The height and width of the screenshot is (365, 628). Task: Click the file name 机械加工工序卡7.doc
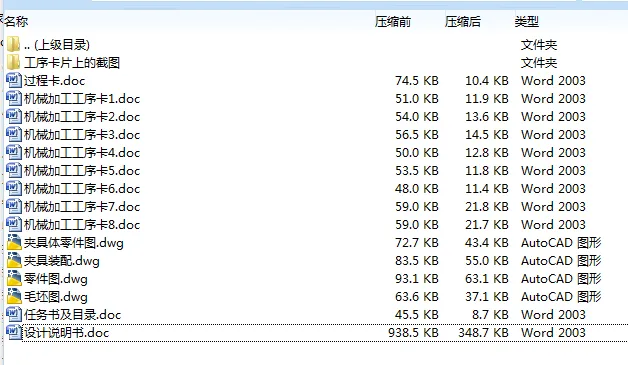coord(82,207)
